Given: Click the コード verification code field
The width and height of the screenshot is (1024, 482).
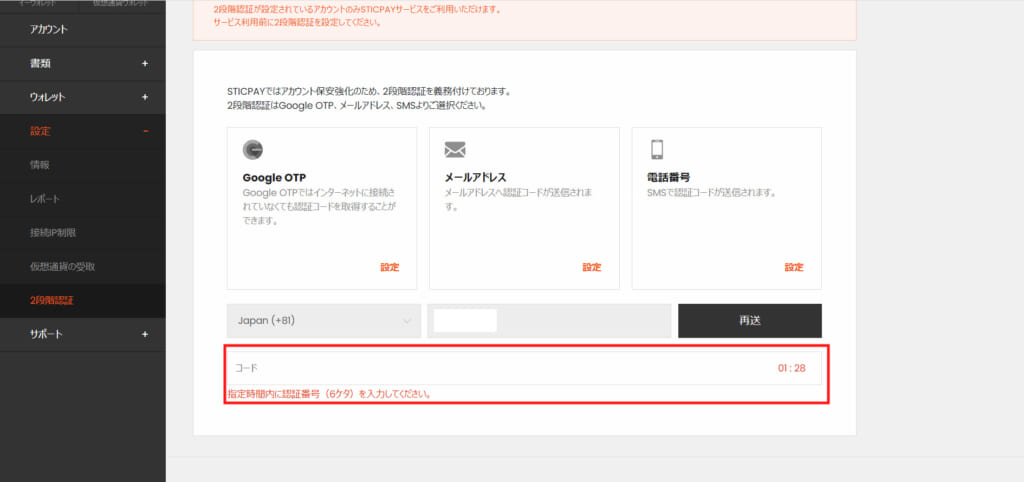Looking at the screenshot, I should point(524,368).
